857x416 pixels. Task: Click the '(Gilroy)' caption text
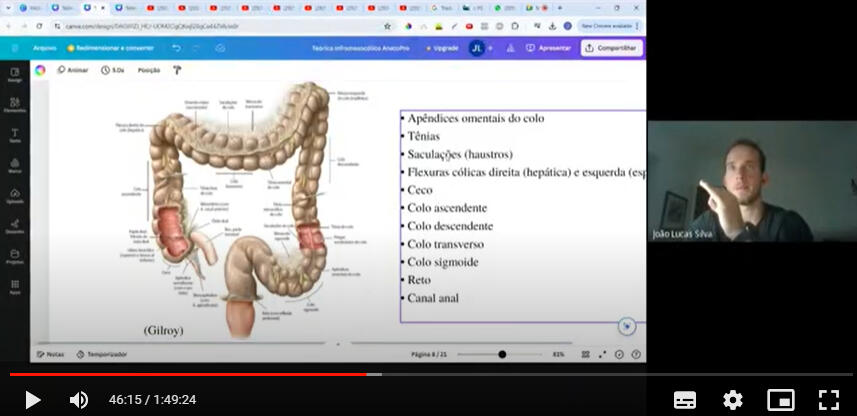(x=163, y=331)
